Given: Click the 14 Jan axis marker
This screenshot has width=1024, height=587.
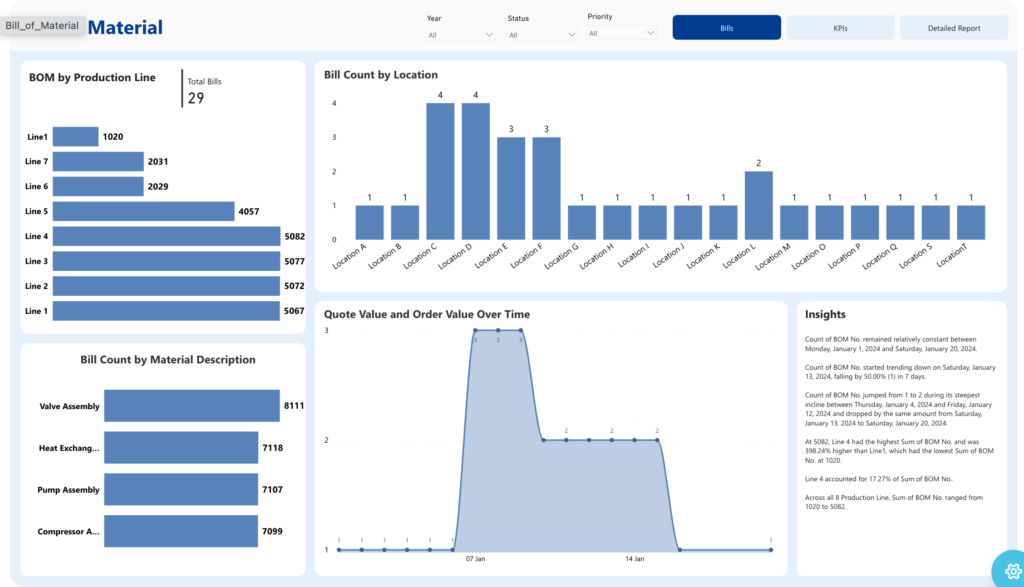Looking at the screenshot, I should (x=635, y=559).
